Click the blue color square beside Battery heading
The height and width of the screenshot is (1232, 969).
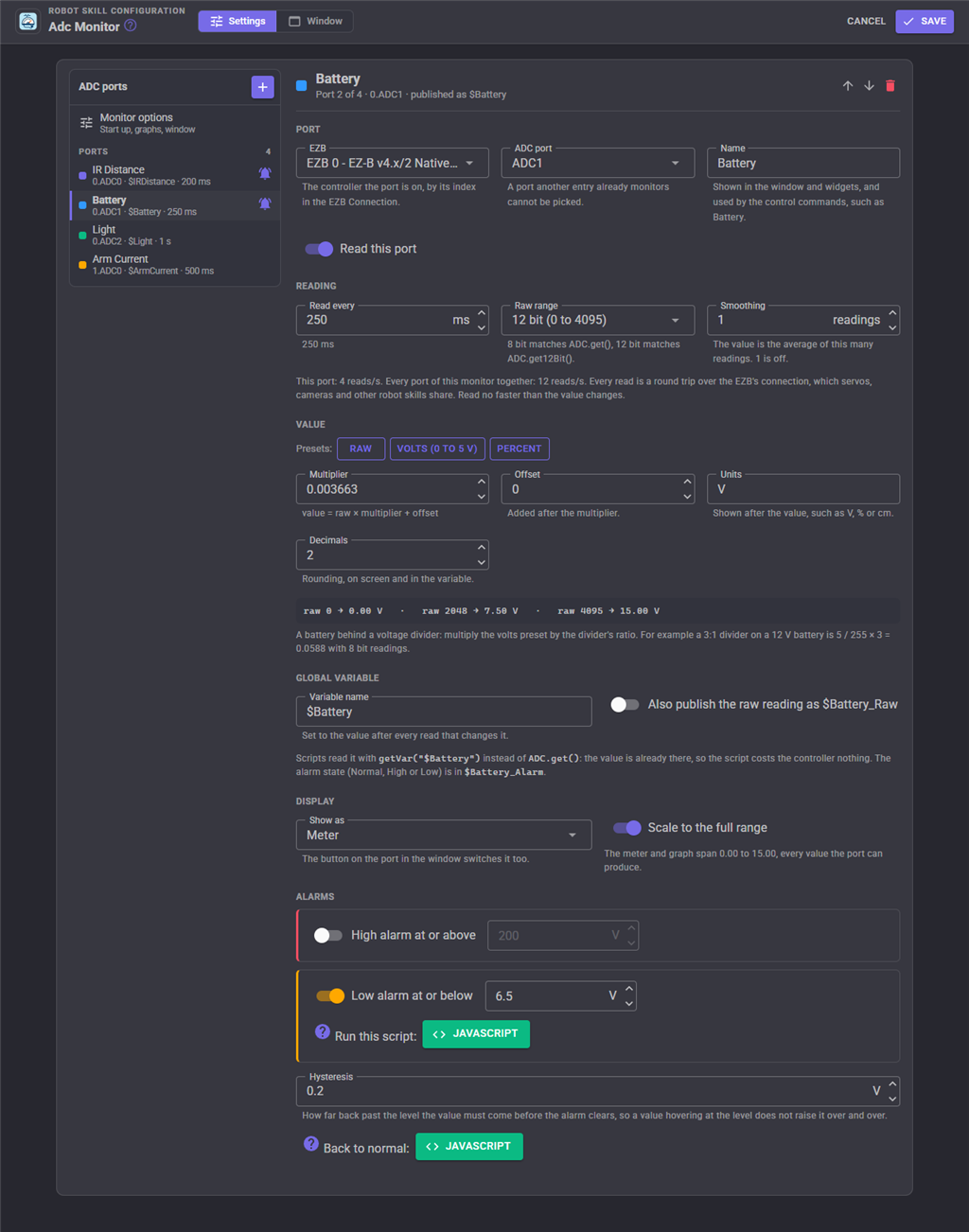point(301,85)
